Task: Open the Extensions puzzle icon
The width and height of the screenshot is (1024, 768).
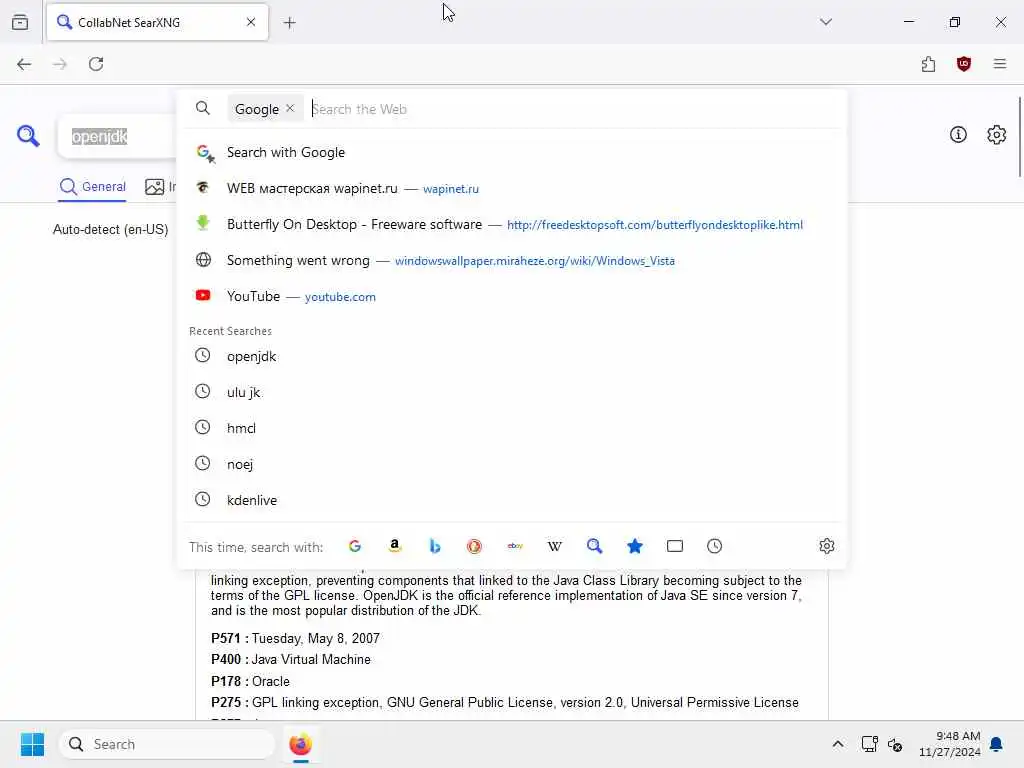Action: (928, 64)
